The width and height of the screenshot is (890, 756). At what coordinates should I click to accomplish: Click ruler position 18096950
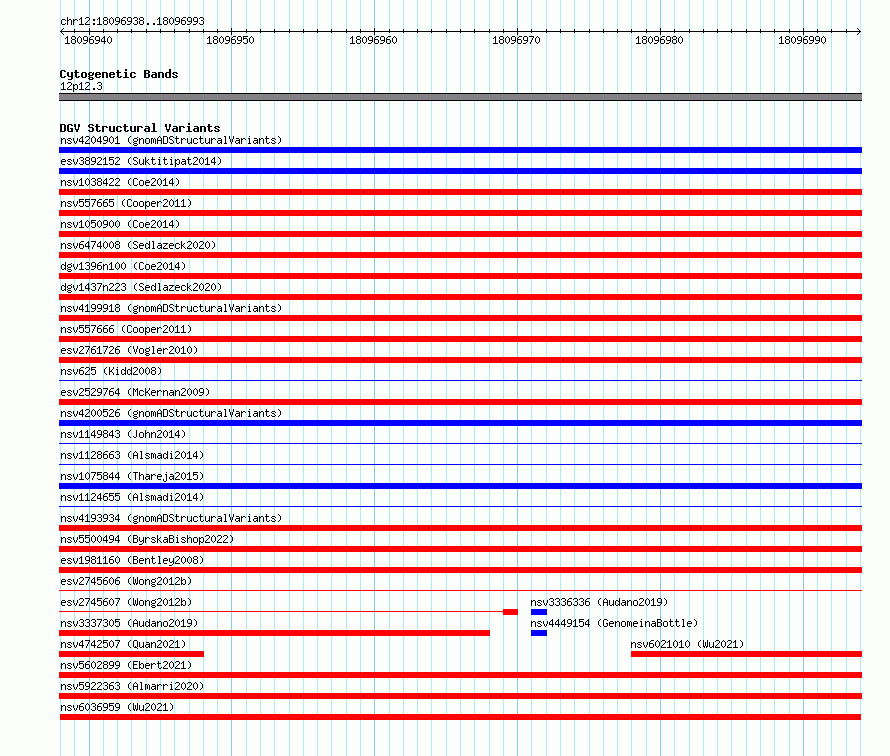tap(230, 40)
